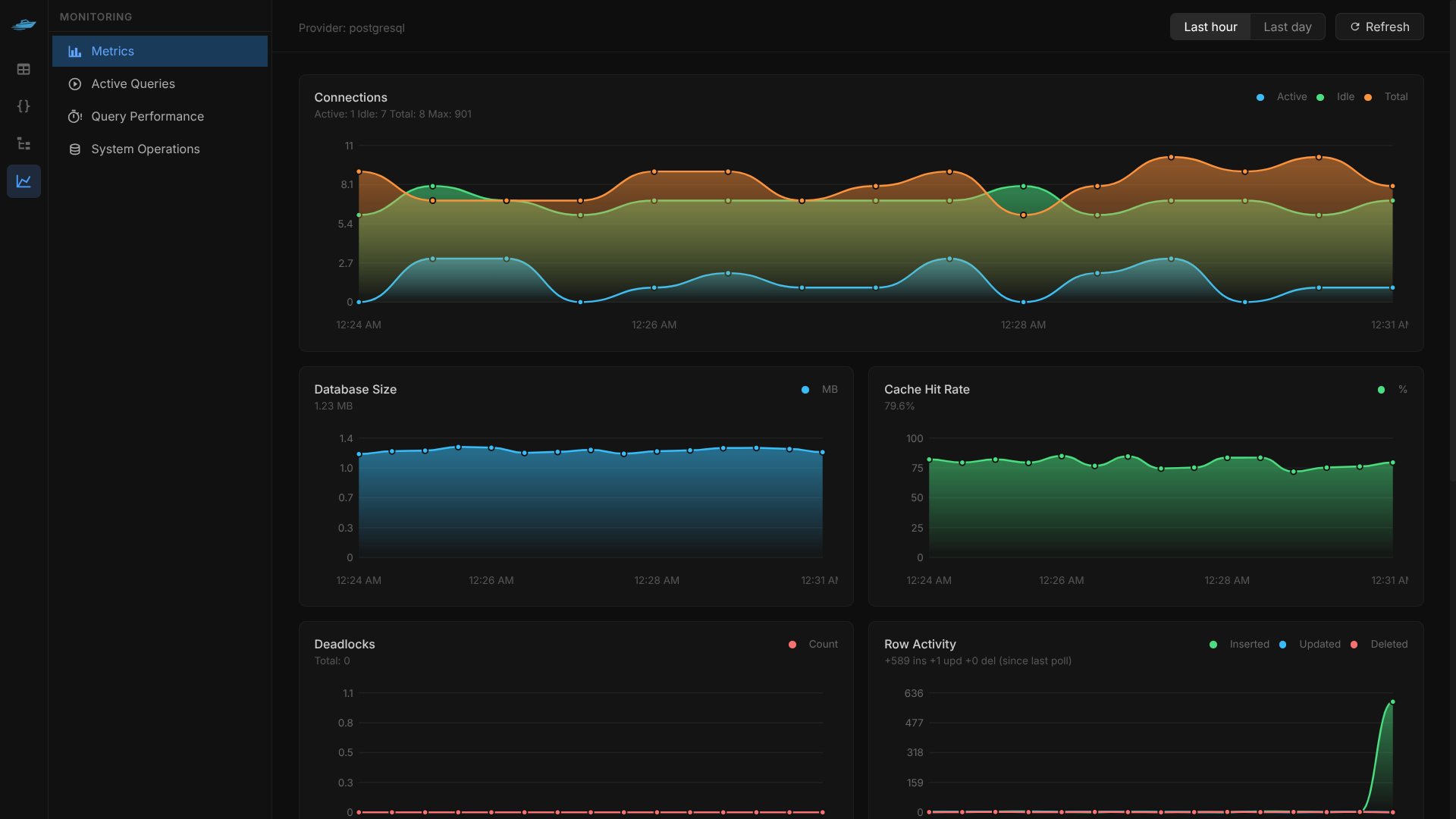Click the vertical page scrollbar

1452,243
